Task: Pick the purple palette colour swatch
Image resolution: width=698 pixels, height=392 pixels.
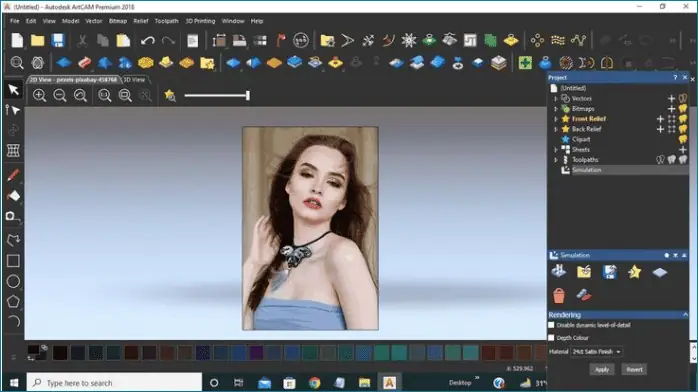Action: point(256,353)
